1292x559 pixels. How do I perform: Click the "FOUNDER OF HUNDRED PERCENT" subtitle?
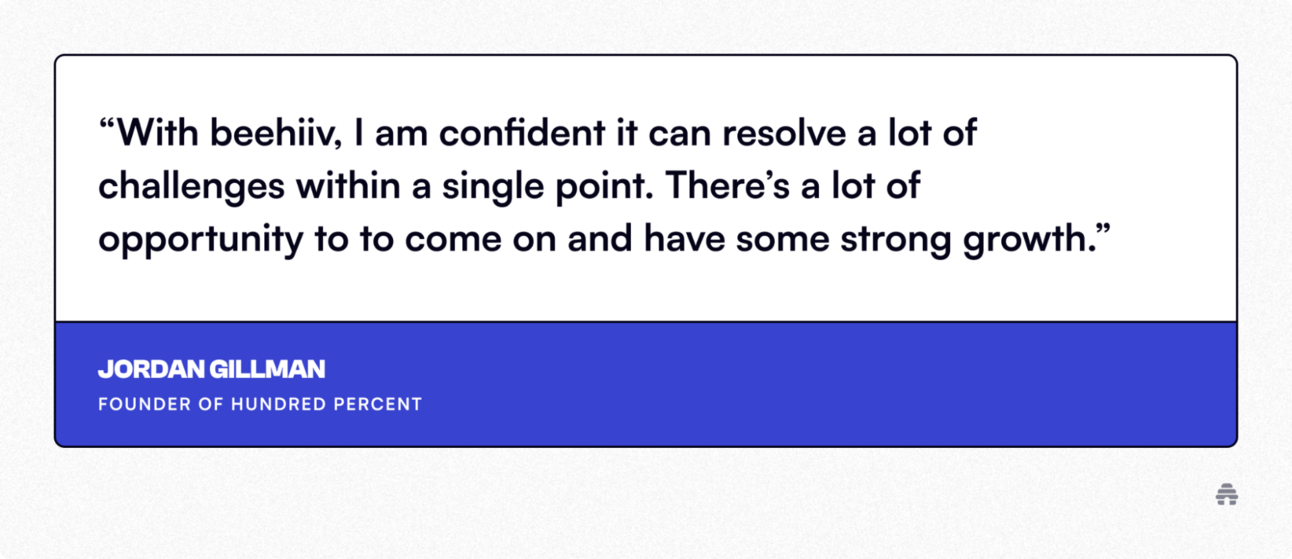[x=260, y=405]
